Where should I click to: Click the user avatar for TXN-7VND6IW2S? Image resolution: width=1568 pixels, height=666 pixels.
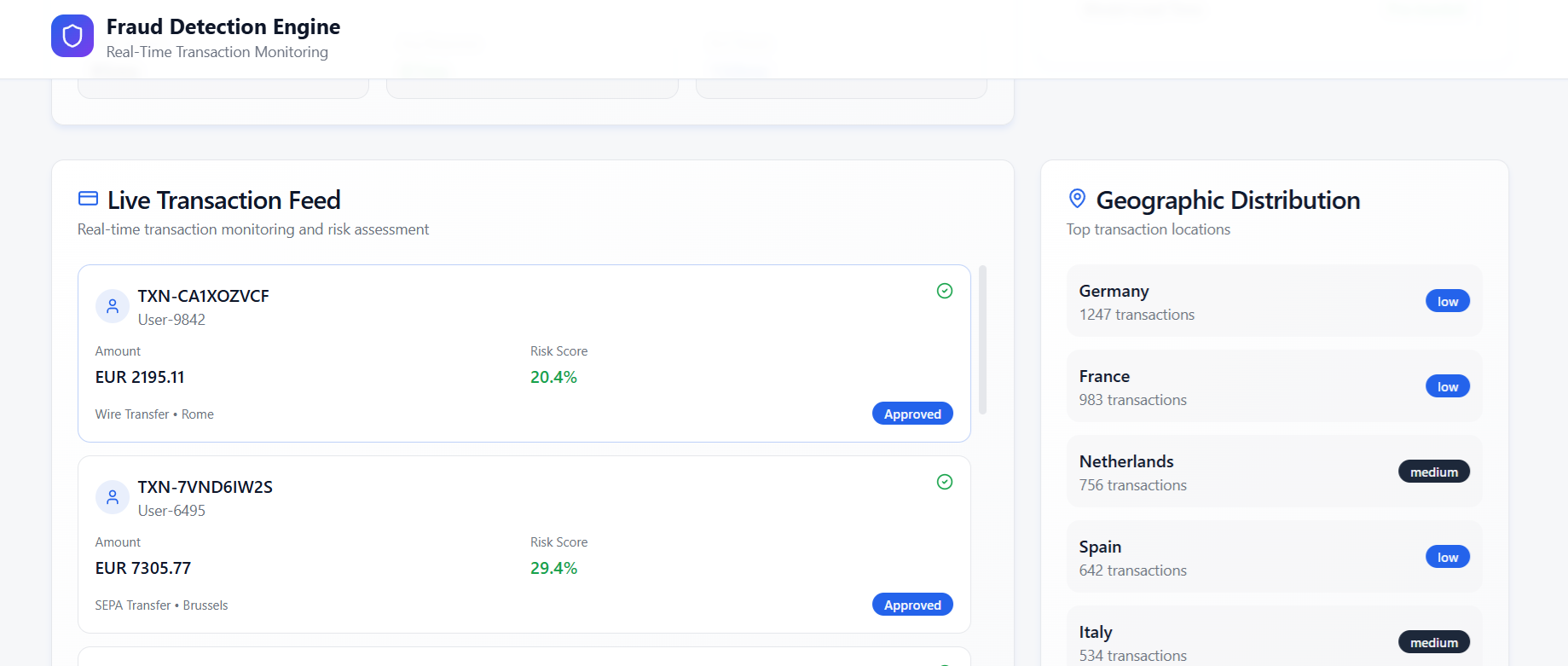113,497
